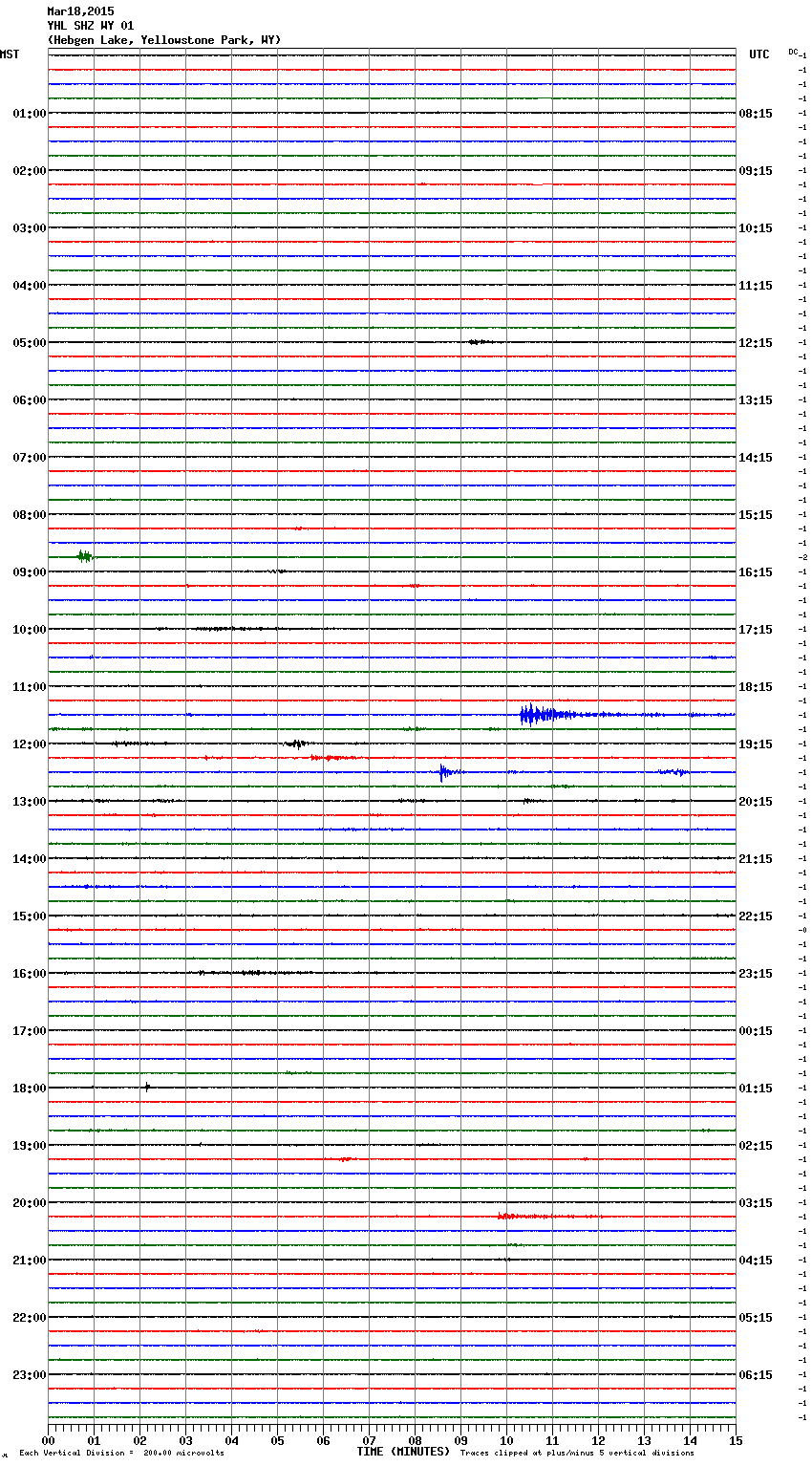
Task: Select the 12:00 MST row label
Action: tap(30, 744)
